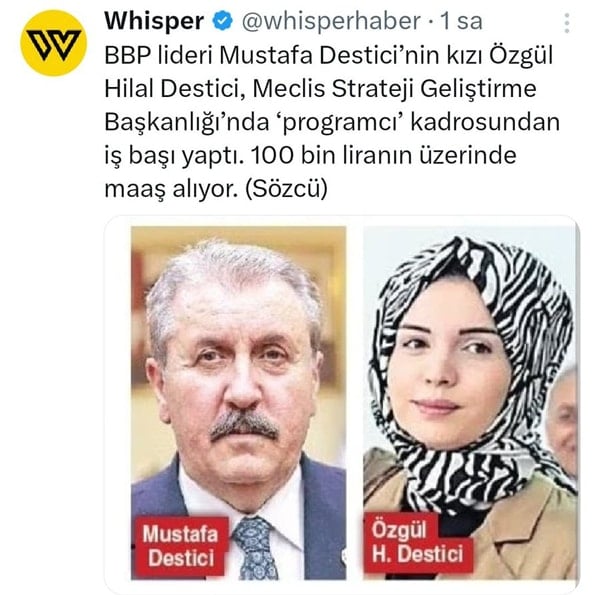Click the blurred background face in the right photo

(x=563, y=413)
